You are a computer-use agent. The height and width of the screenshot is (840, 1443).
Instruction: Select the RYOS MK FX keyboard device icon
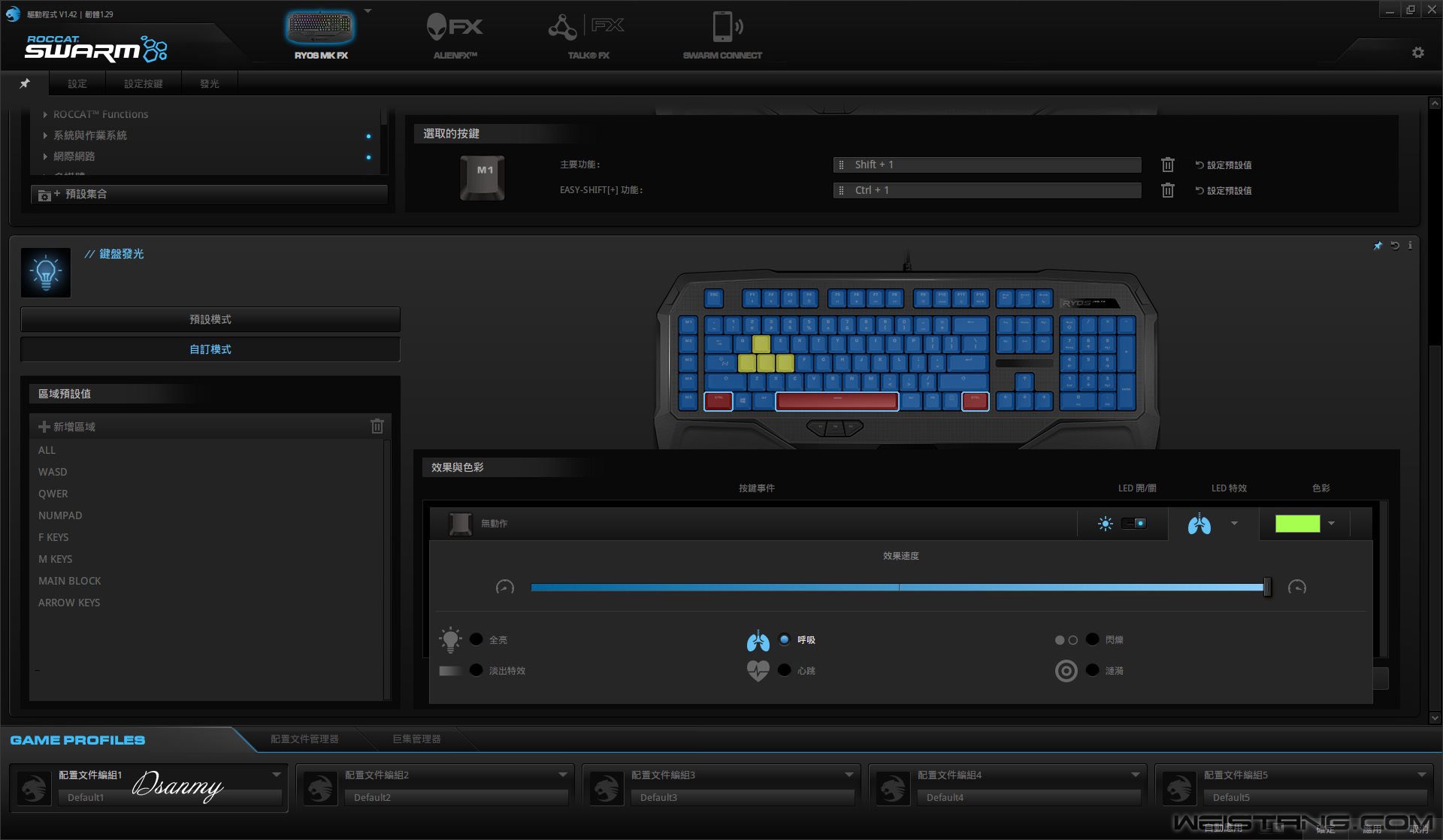pos(320,28)
